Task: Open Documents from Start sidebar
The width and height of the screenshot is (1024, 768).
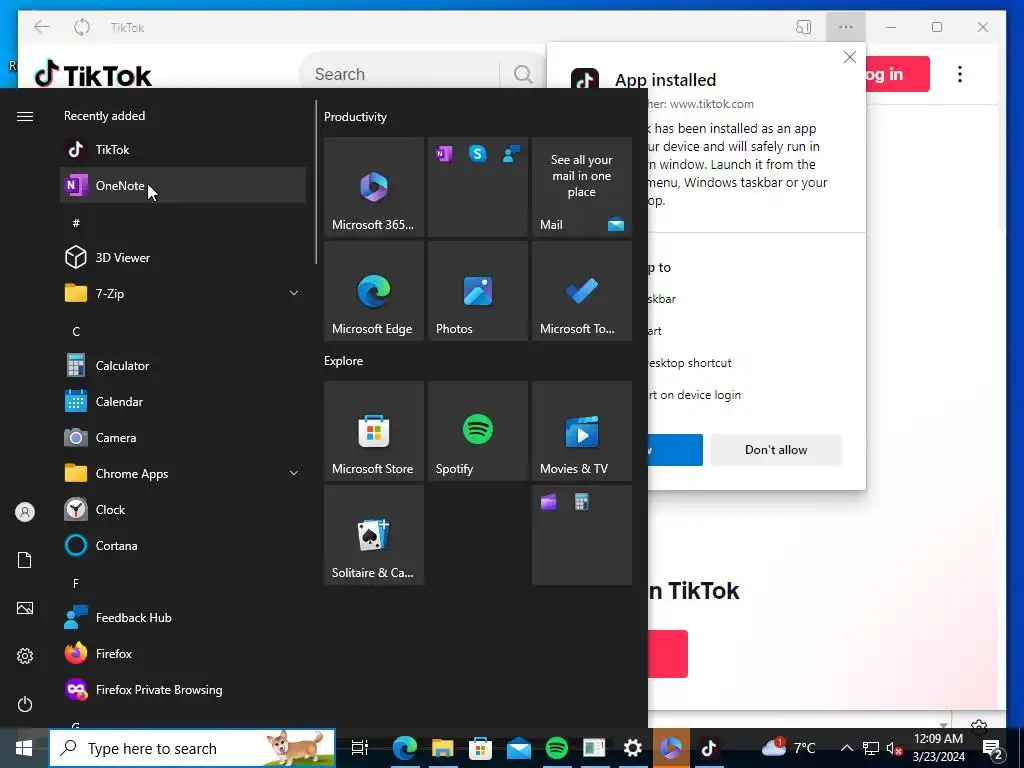Action: (x=25, y=560)
